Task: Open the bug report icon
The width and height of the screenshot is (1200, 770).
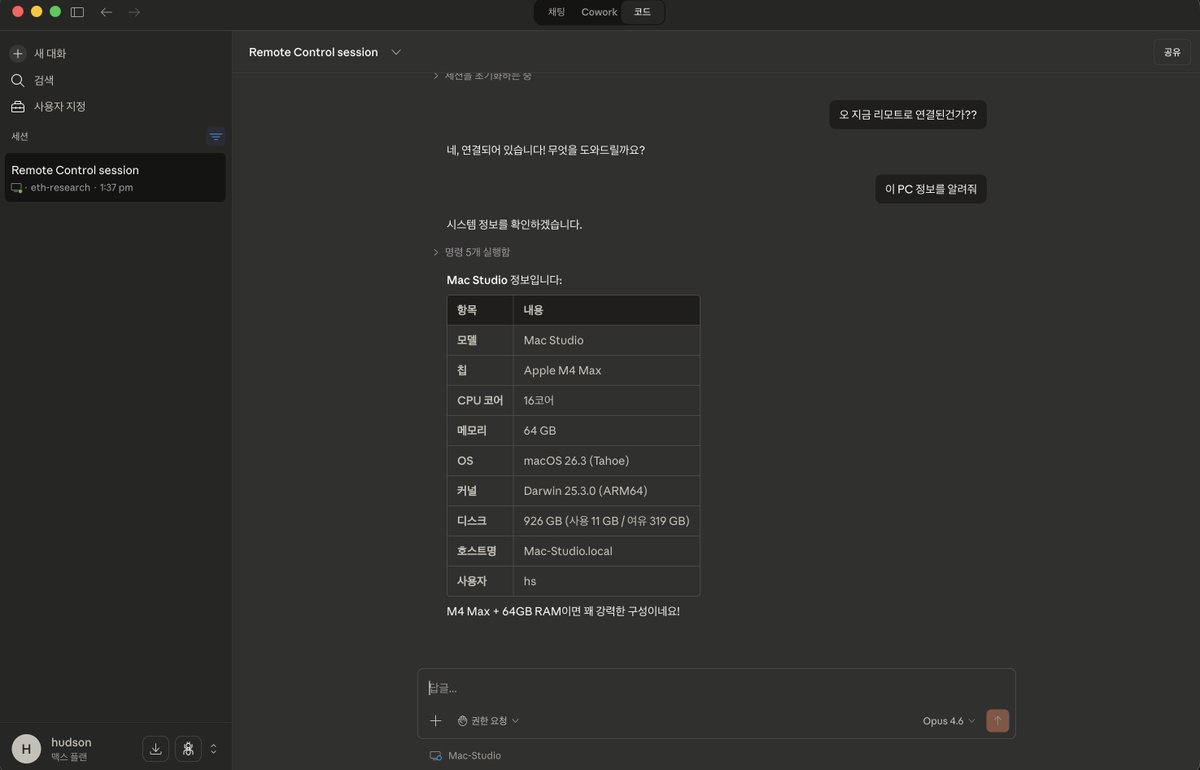Action: coord(188,748)
